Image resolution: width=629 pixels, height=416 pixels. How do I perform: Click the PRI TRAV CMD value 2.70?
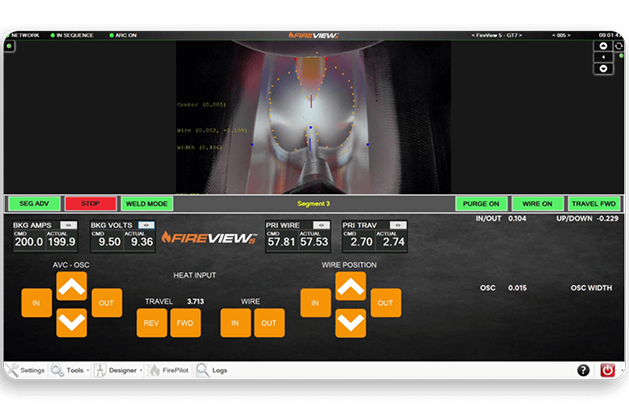coord(361,242)
